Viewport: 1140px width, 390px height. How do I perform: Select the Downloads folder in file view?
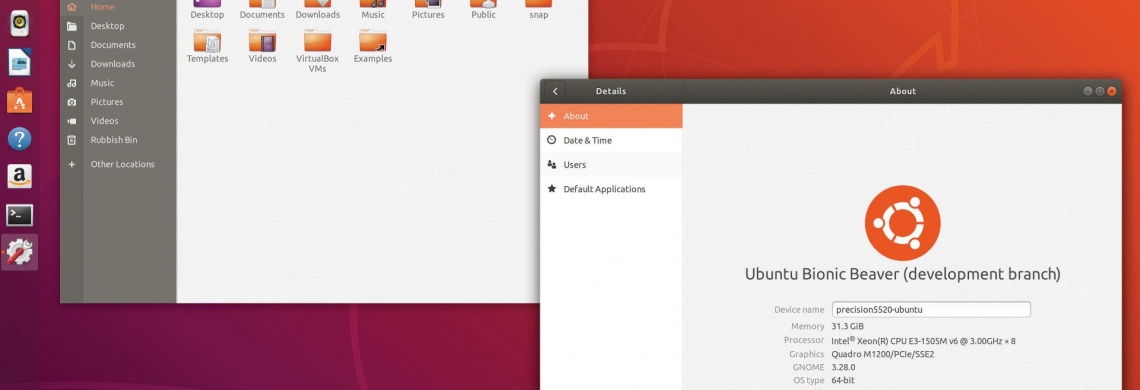point(318,9)
